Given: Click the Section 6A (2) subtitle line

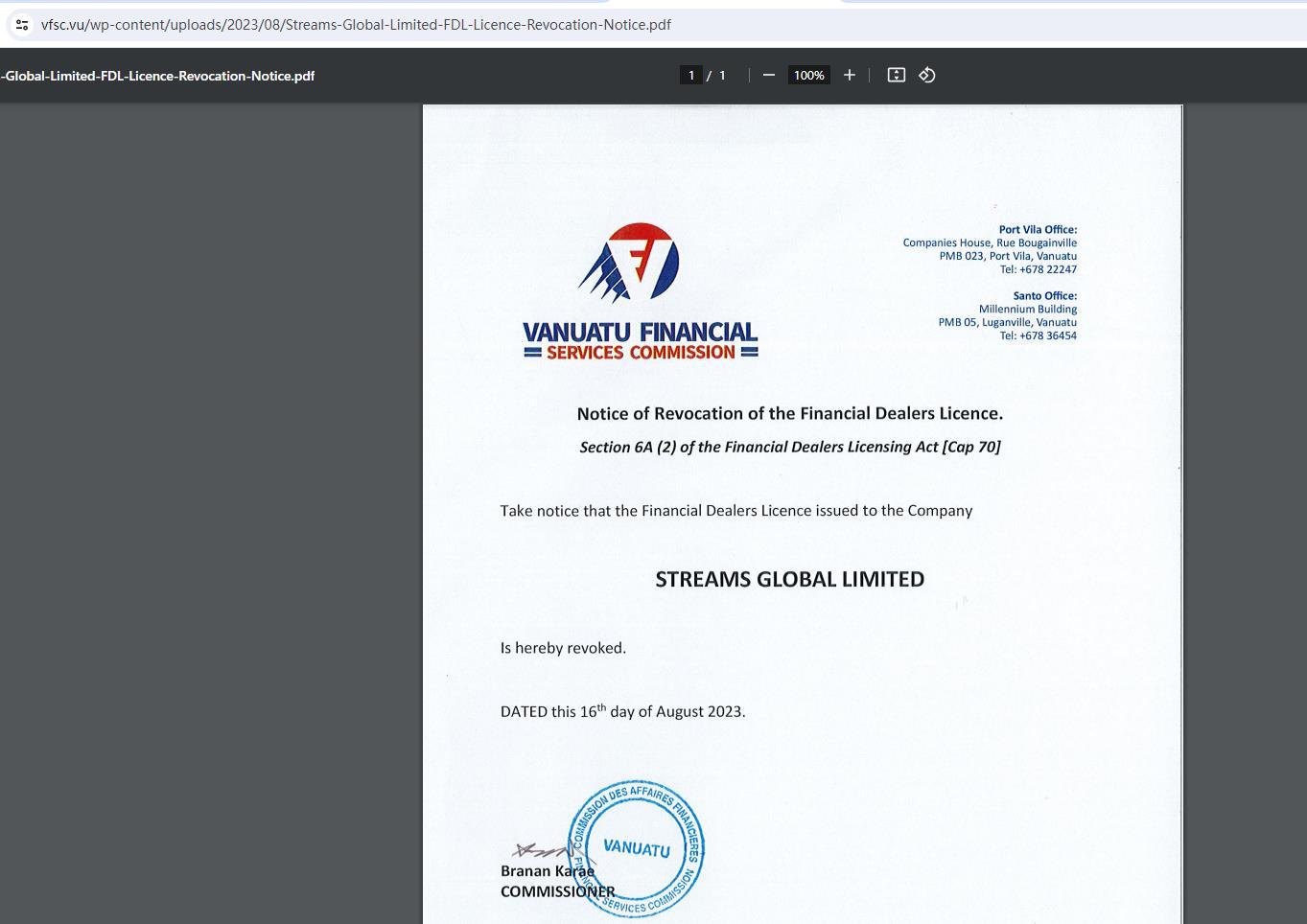Looking at the screenshot, I should [x=789, y=447].
